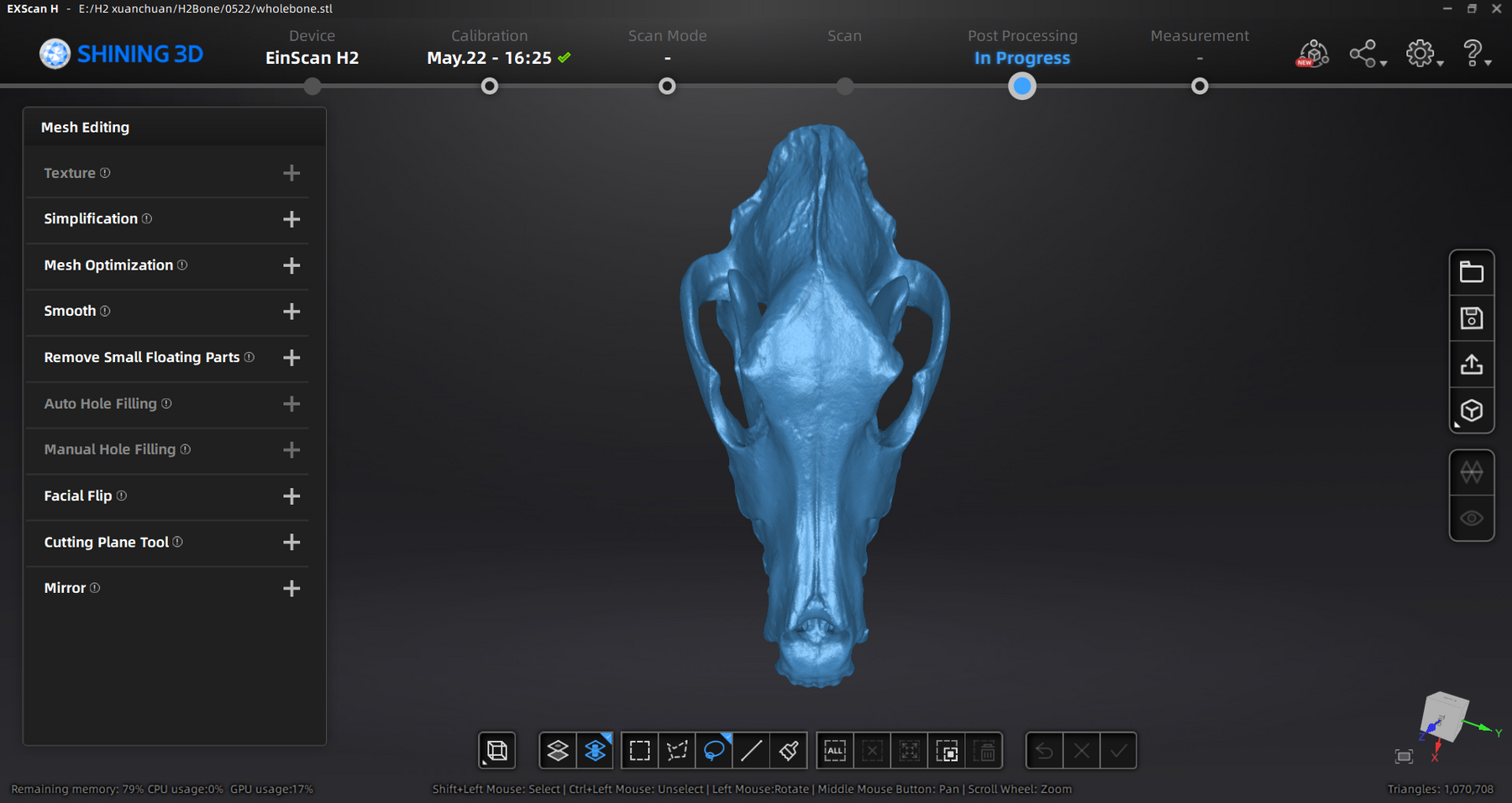Image resolution: width=1512 pixels, height=803 pixels.
Task: Pick the straight line selection tool
Action: (752, 751)
